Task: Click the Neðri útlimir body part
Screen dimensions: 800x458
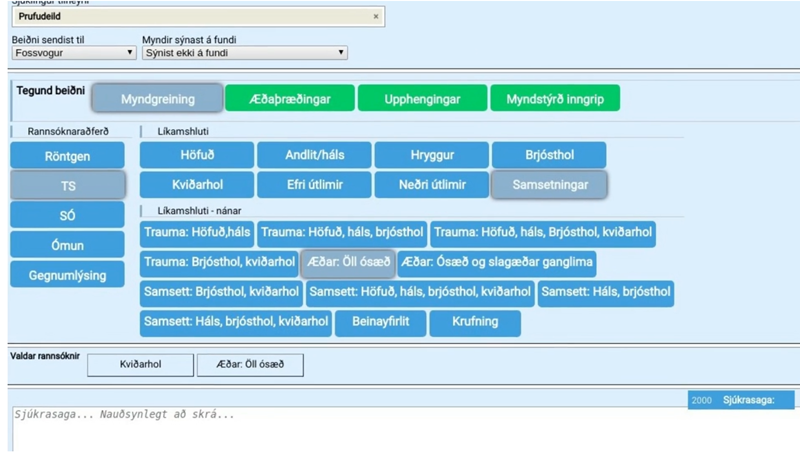Action: pos(432,185)
